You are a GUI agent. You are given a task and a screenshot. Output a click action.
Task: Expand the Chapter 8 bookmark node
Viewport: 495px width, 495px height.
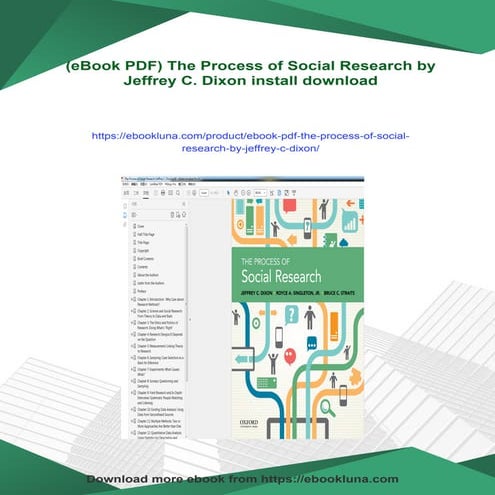[x=132, y=381]
